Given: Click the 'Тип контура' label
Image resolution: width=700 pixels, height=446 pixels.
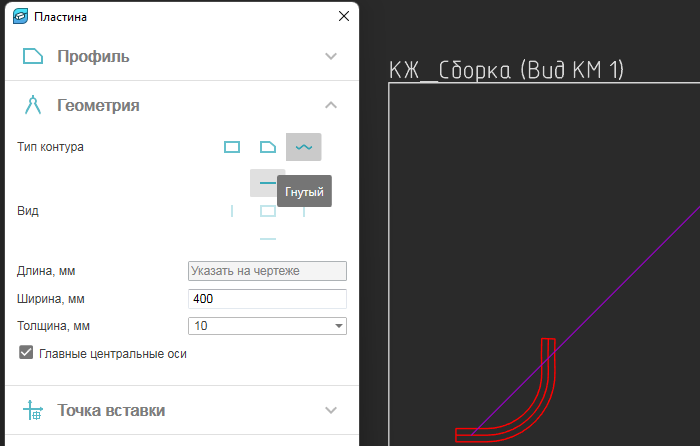Looking at the screenshot, I should coord(50,147).
